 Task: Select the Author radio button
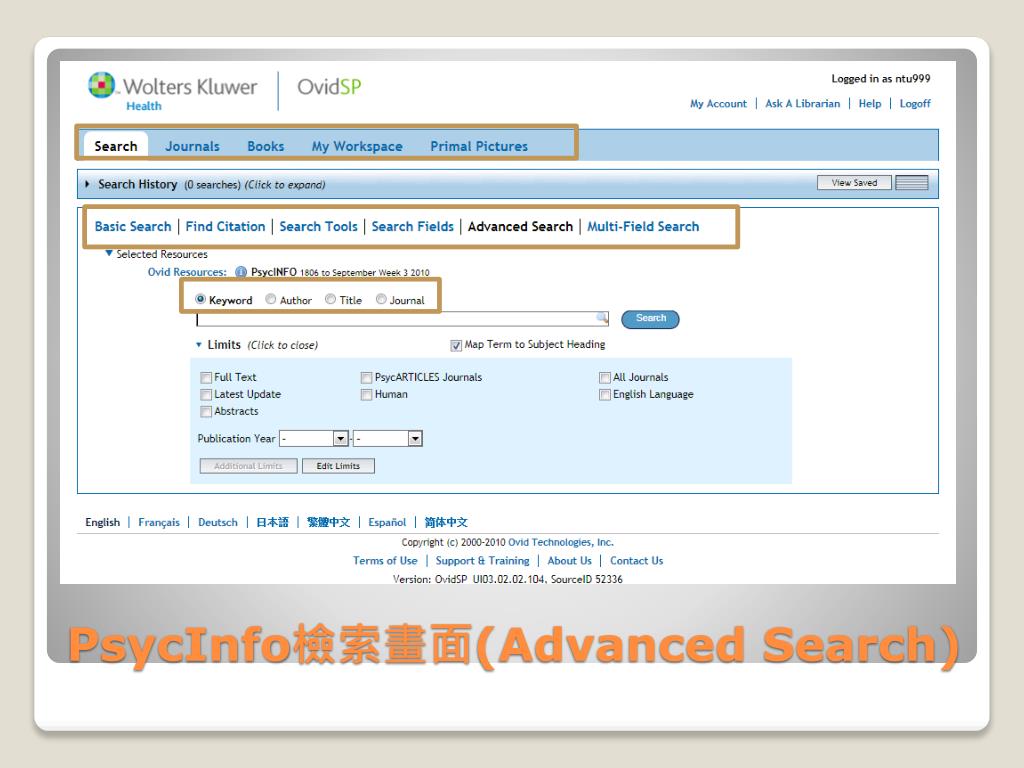[270, 299]
